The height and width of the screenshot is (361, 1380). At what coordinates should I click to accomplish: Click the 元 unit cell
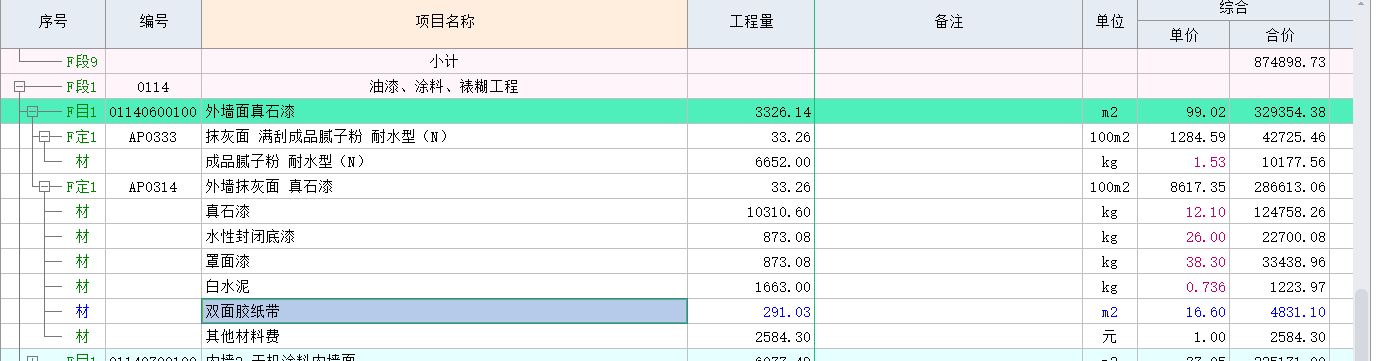point(1110,336)
